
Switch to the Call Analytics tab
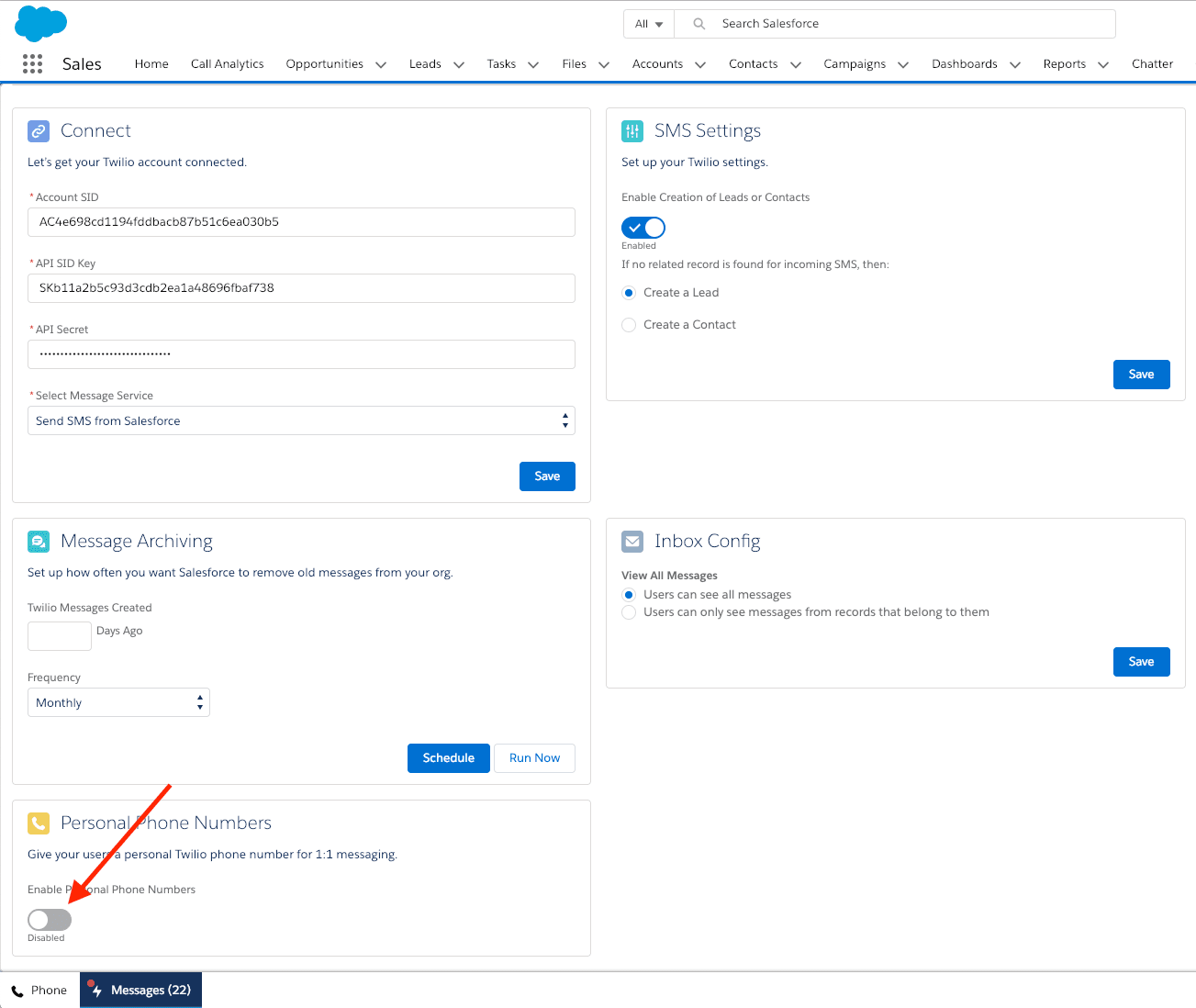pyautogui.click(x=227, y=63)
